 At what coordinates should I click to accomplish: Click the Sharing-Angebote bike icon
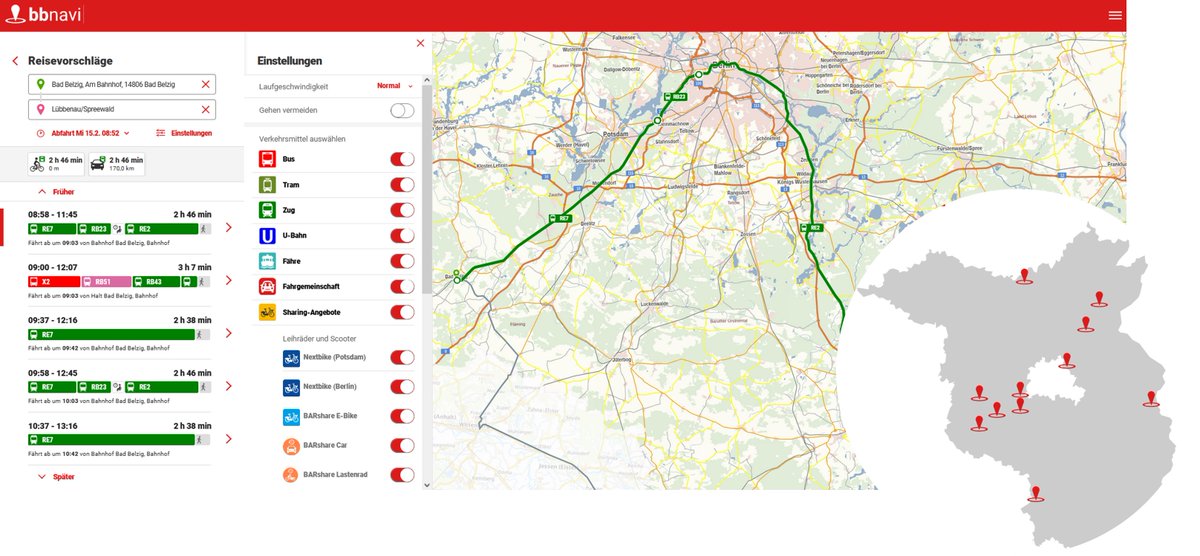pyautogui.click(x=268, y=312)
